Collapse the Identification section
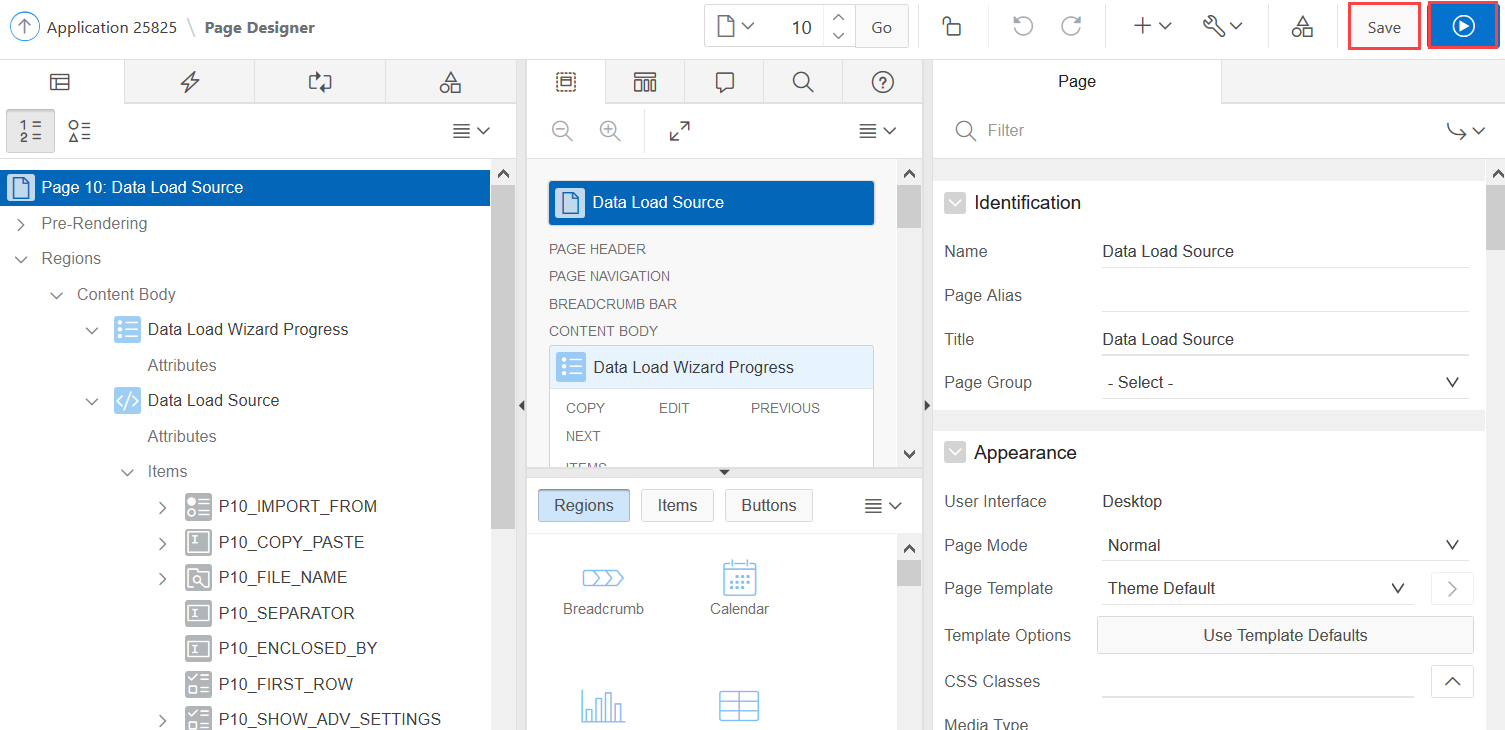Viewport: 1505px width, 730px height. click(x=955, y=203)
